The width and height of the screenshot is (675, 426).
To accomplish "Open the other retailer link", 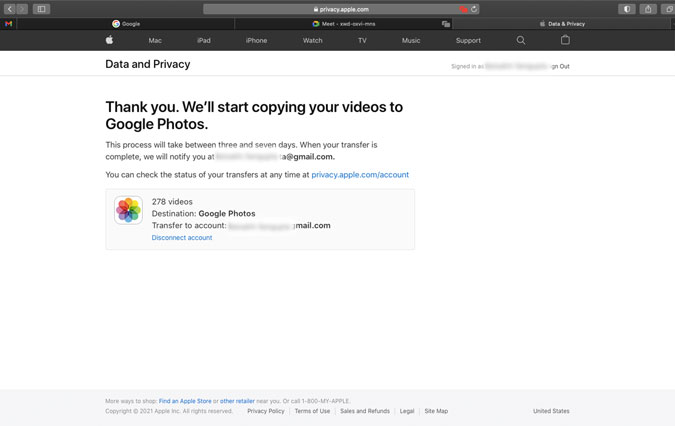I will click(237, 401).
